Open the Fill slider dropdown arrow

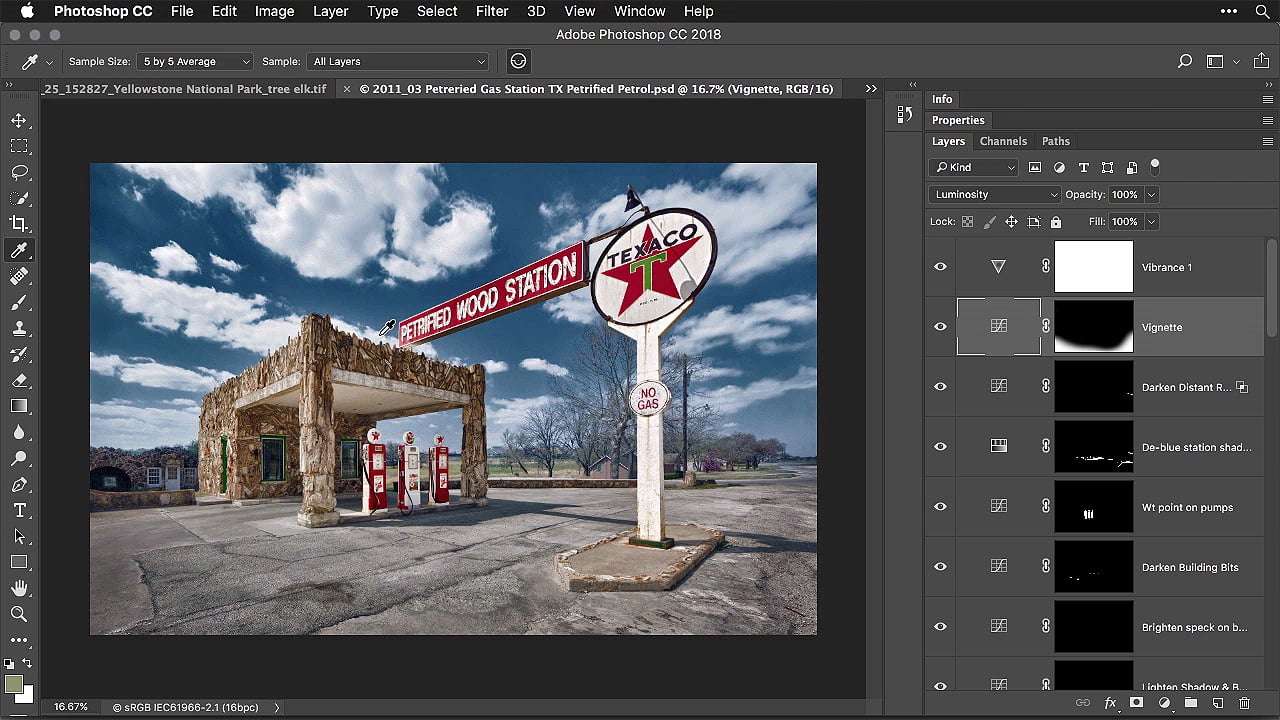tap(1152, 221)
